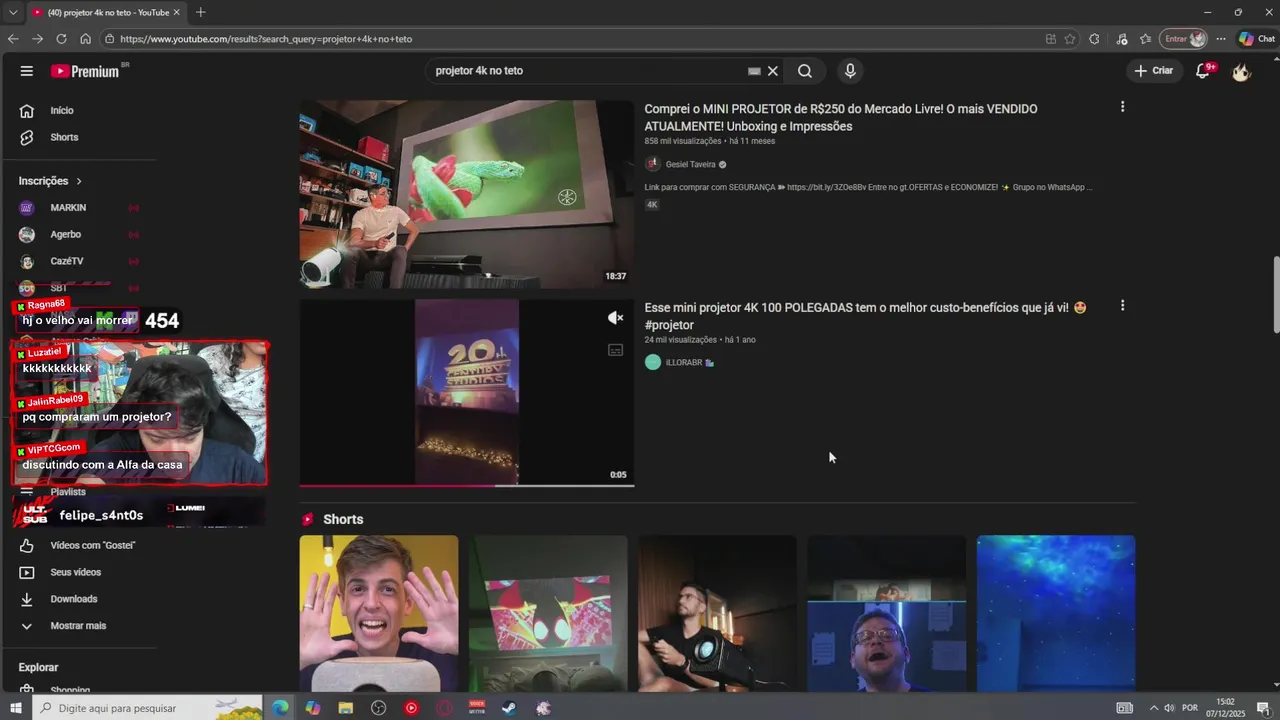
Task: Open the Copilot Chat button
Action: click(x=1257, y=39)
